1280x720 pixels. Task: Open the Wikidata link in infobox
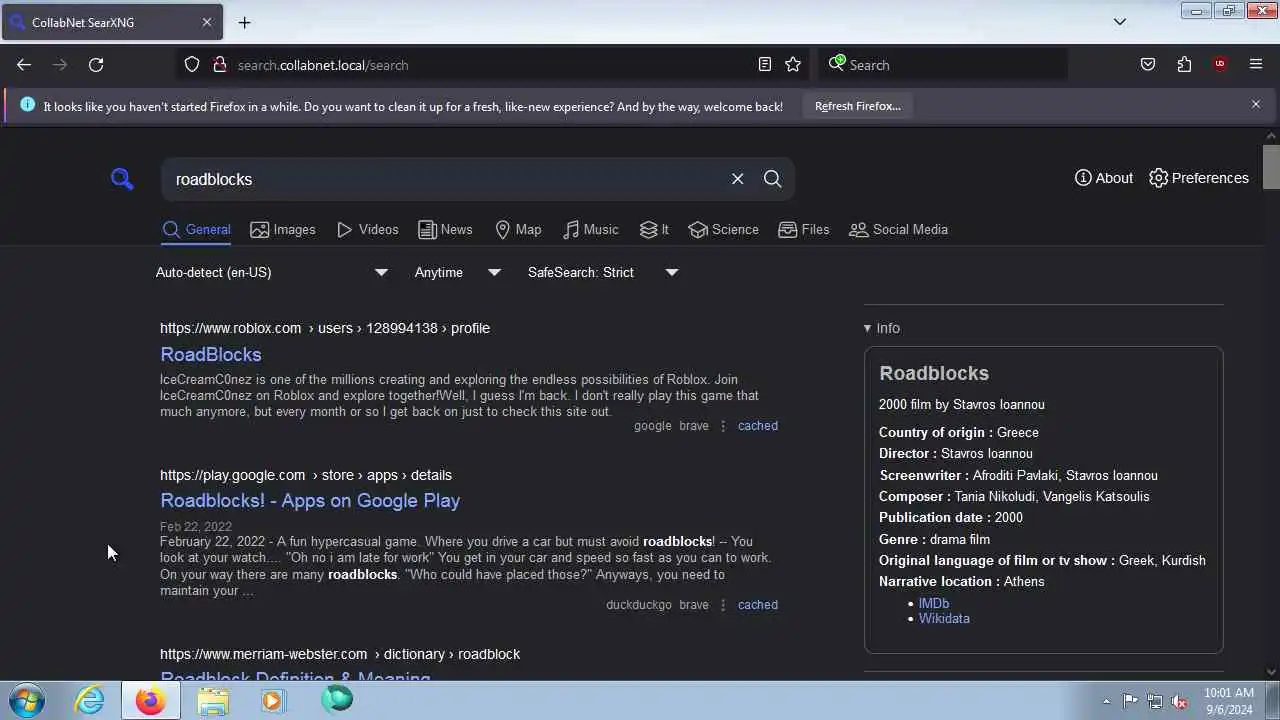944,618
